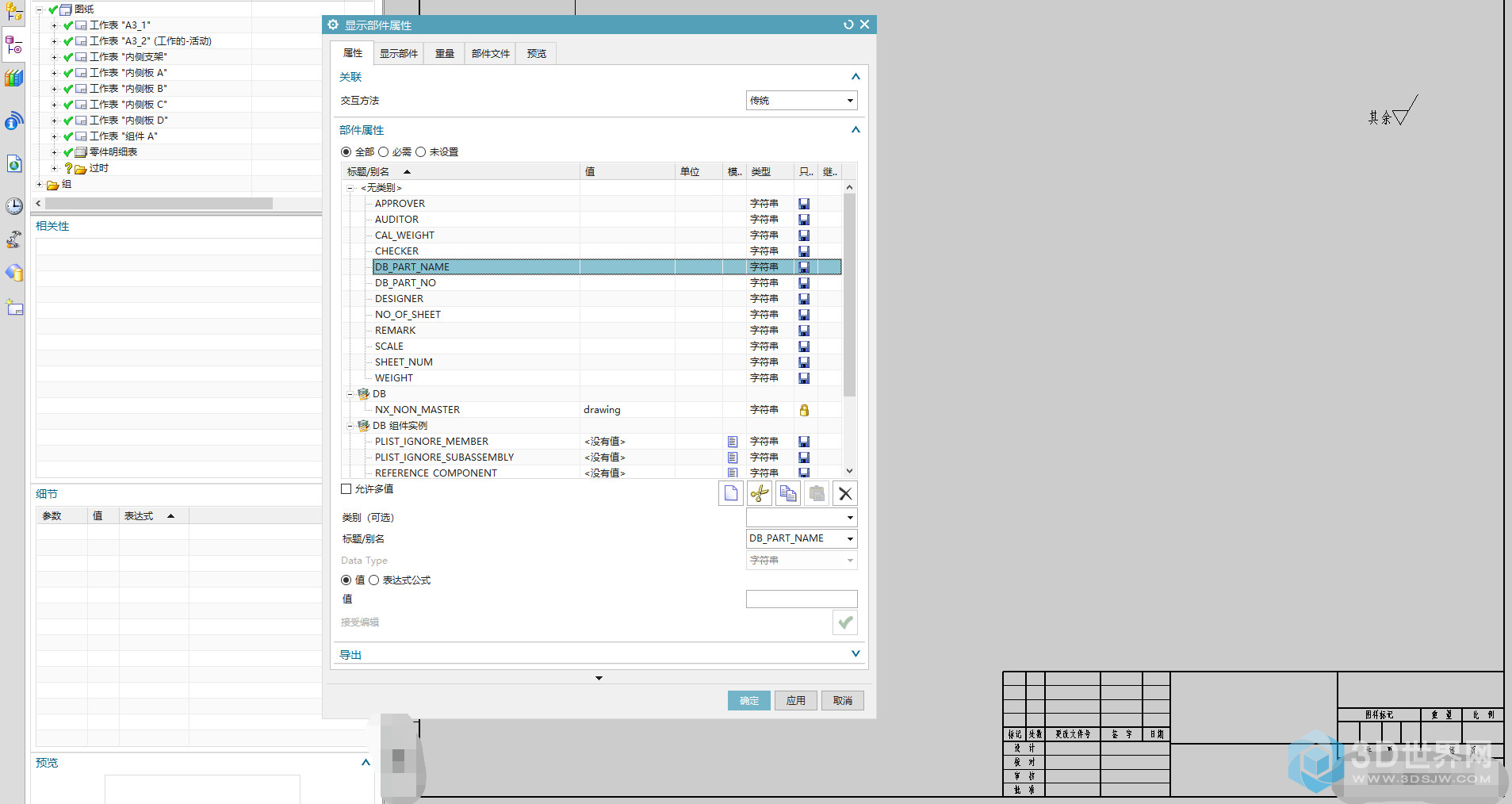
Task: Open the Process Studio tools sidebar icon
Action: [13, 239]
